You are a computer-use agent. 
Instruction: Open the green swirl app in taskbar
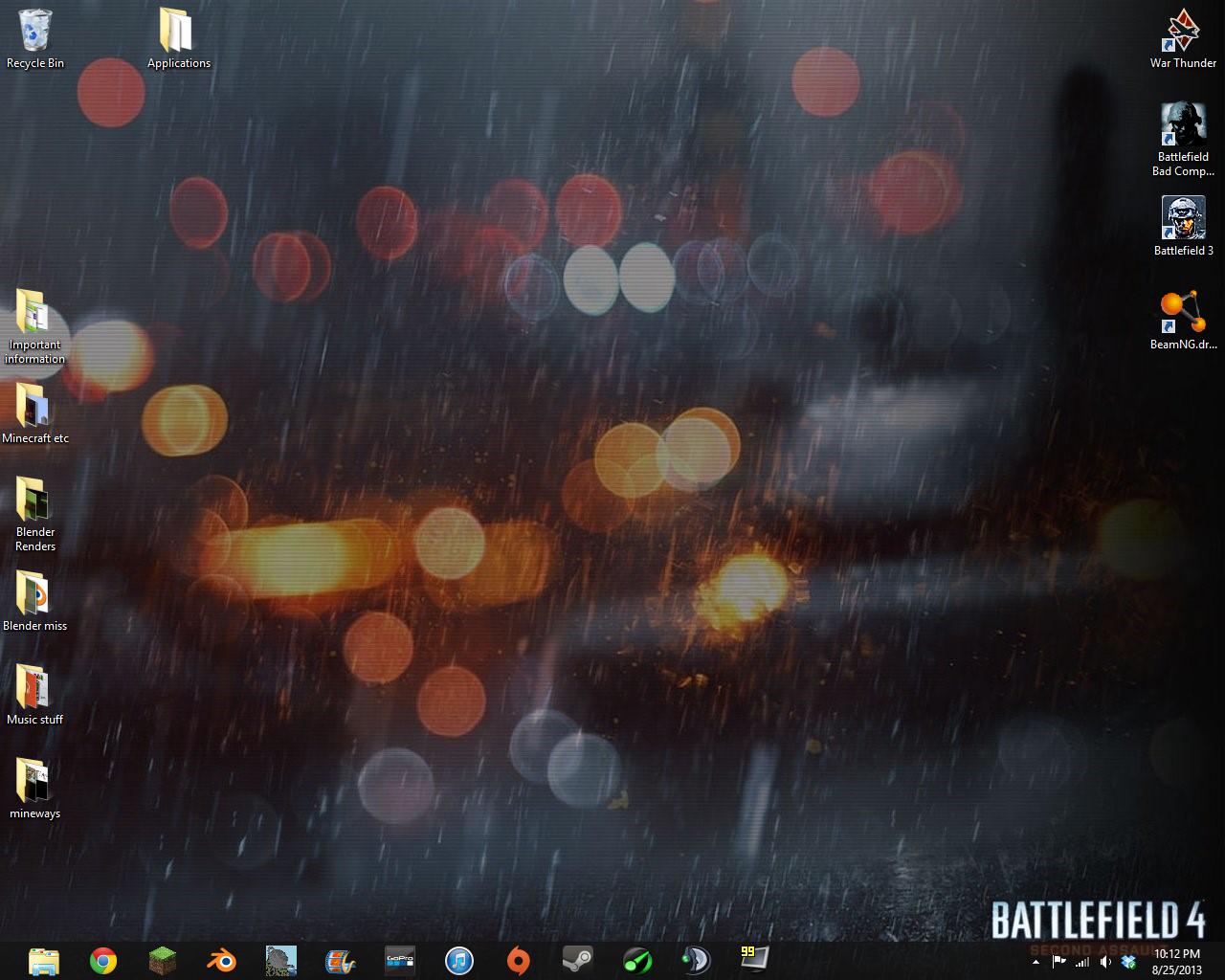click(637, 960)
